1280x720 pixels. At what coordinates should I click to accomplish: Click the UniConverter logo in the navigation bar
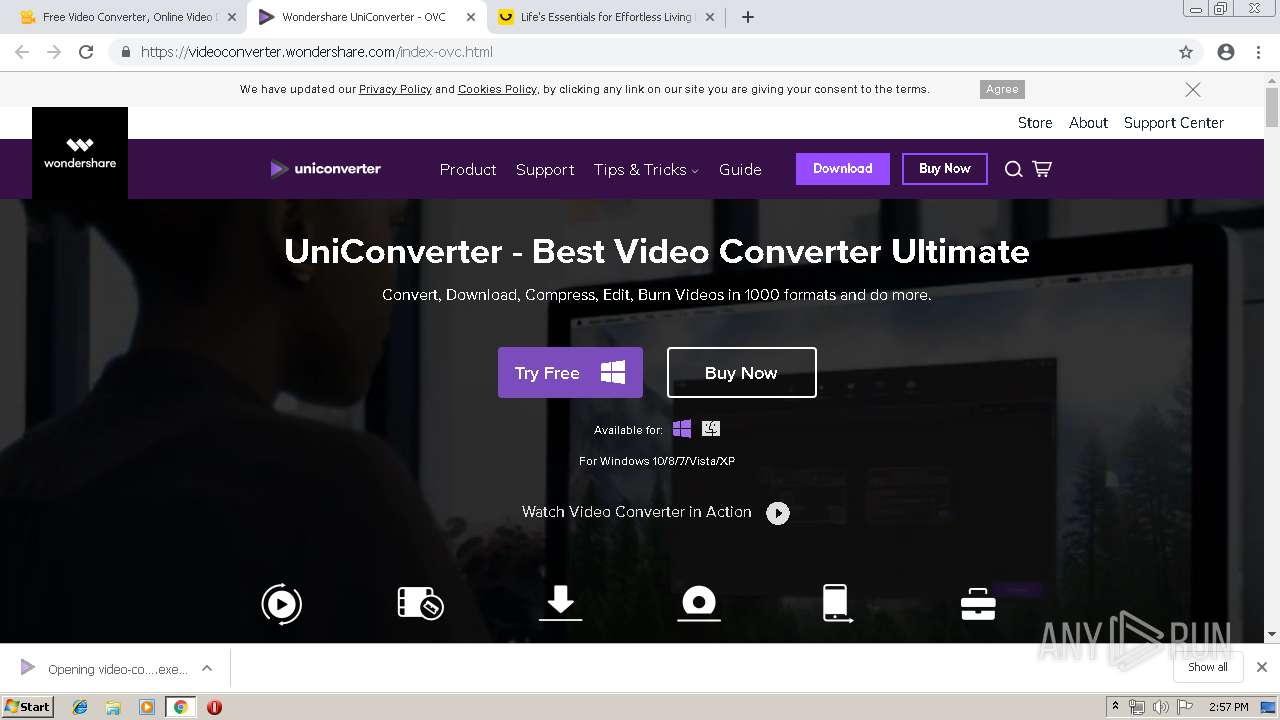326,169
